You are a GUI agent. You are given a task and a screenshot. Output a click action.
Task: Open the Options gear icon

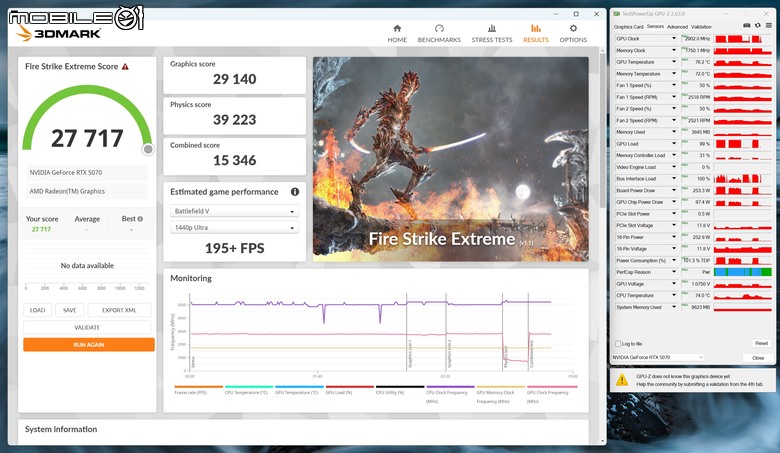[x=573, y=28]
